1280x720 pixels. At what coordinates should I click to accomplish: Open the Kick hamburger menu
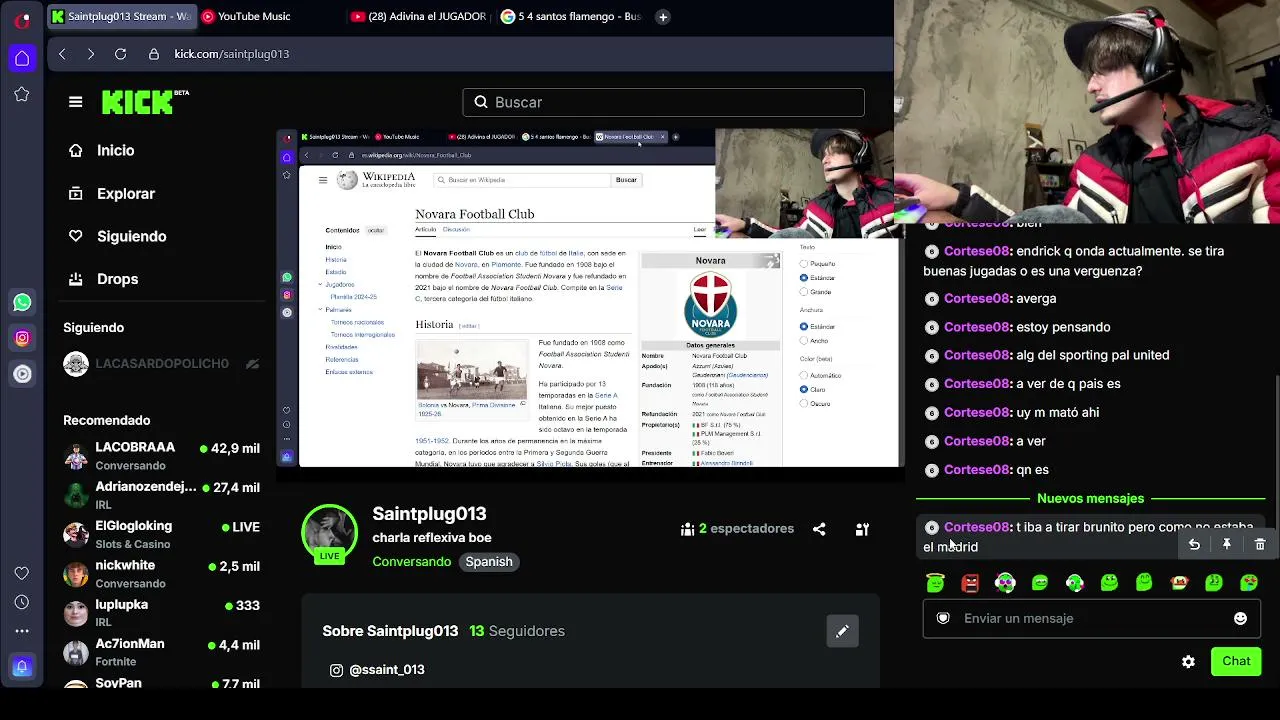pyautogui.click(x=75, y=102)
